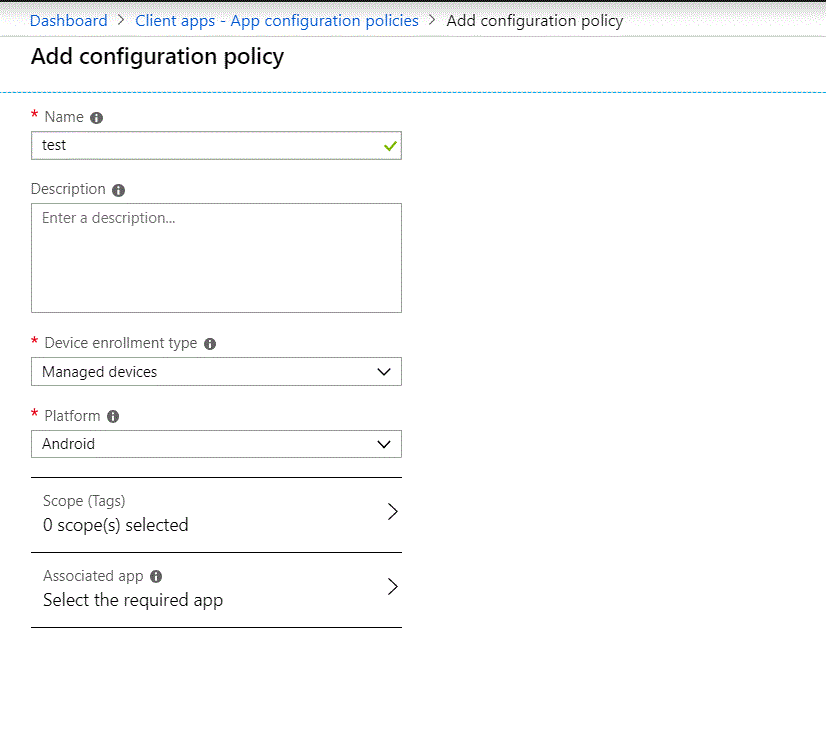
Task: Click the Description info icon
Action: (118, 190)
